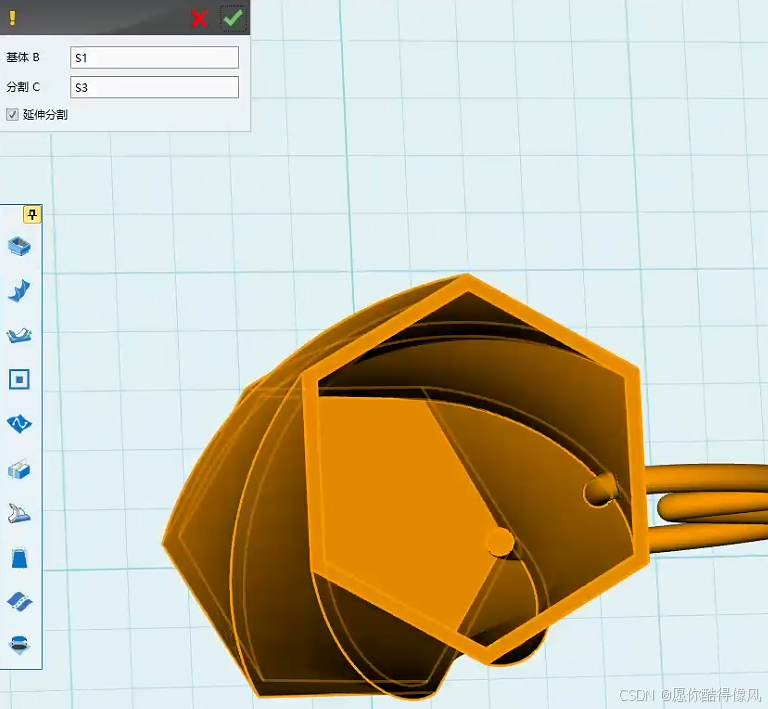Screen dimensions: 768x709
Task: Click the 基体 B label
Action: [23, 57]
